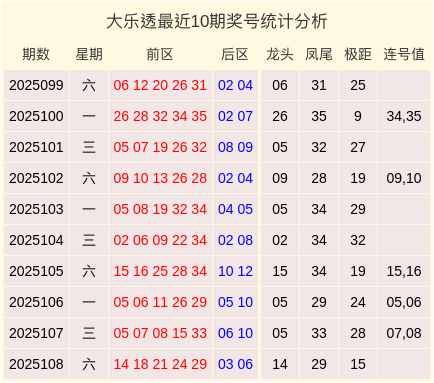
Task: Click 极距 value 15 in row 2025108
Action: point(358,364)
